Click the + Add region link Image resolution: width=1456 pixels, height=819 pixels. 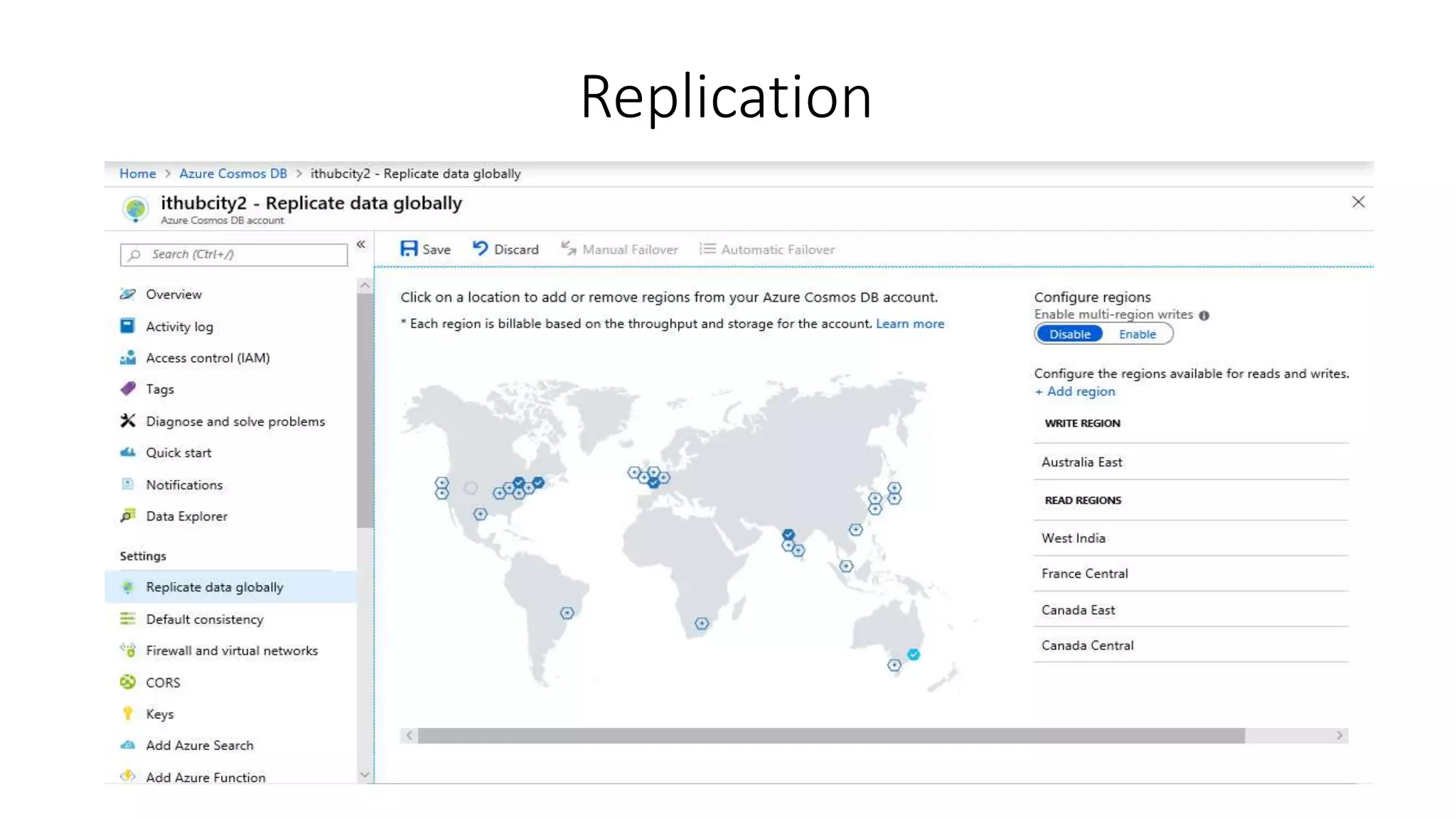click(x=1075, y=391)
